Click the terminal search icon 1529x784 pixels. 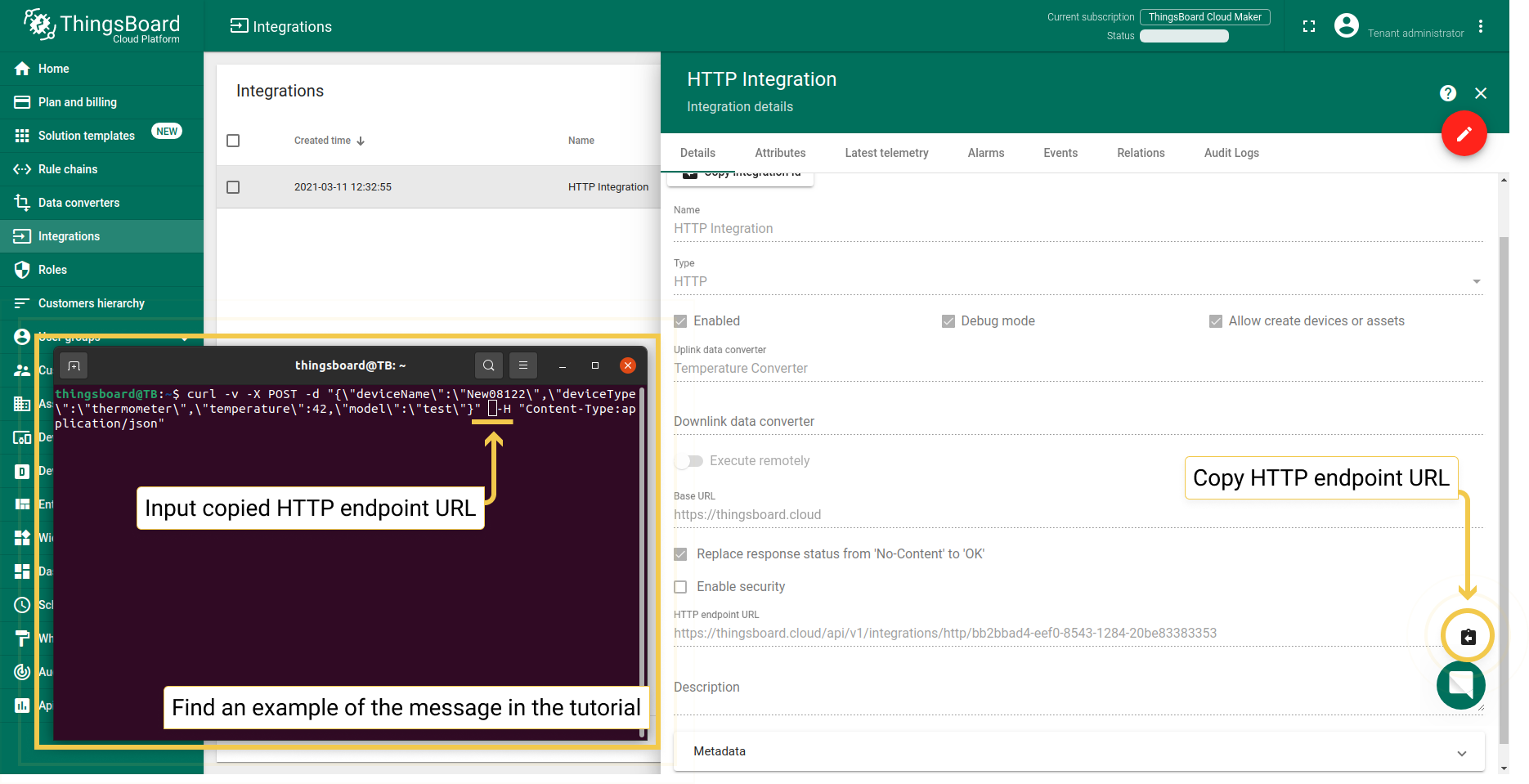click(x=488, y=365)
